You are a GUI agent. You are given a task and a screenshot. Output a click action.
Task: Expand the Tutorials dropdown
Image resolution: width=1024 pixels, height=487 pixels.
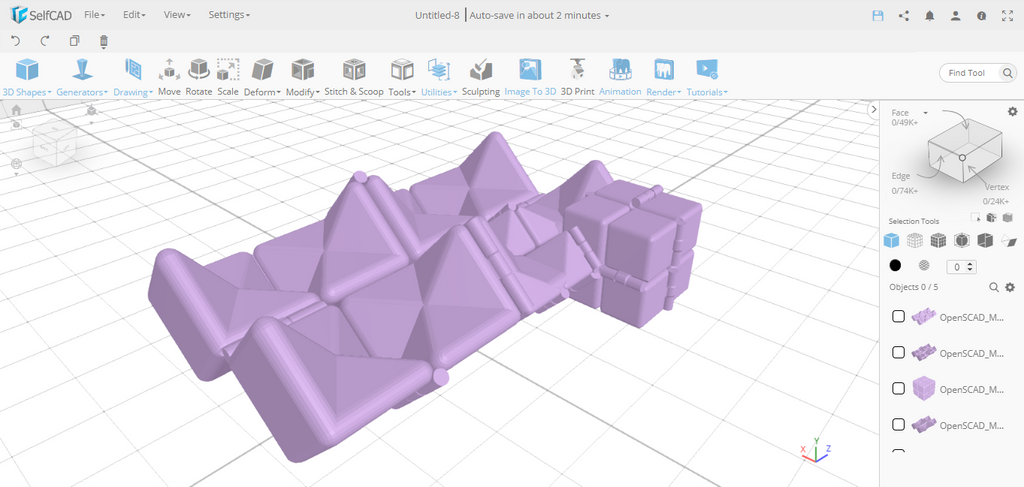pos(726,93)
